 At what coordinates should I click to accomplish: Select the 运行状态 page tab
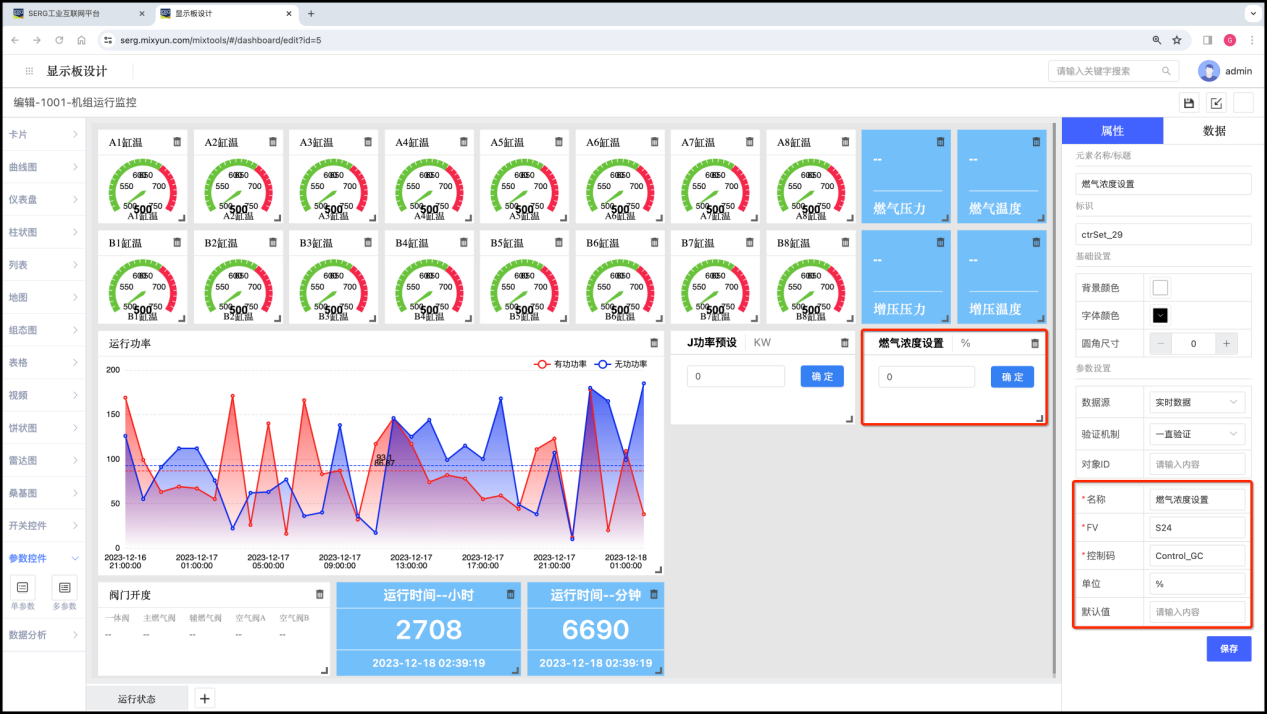click(136, 698)
